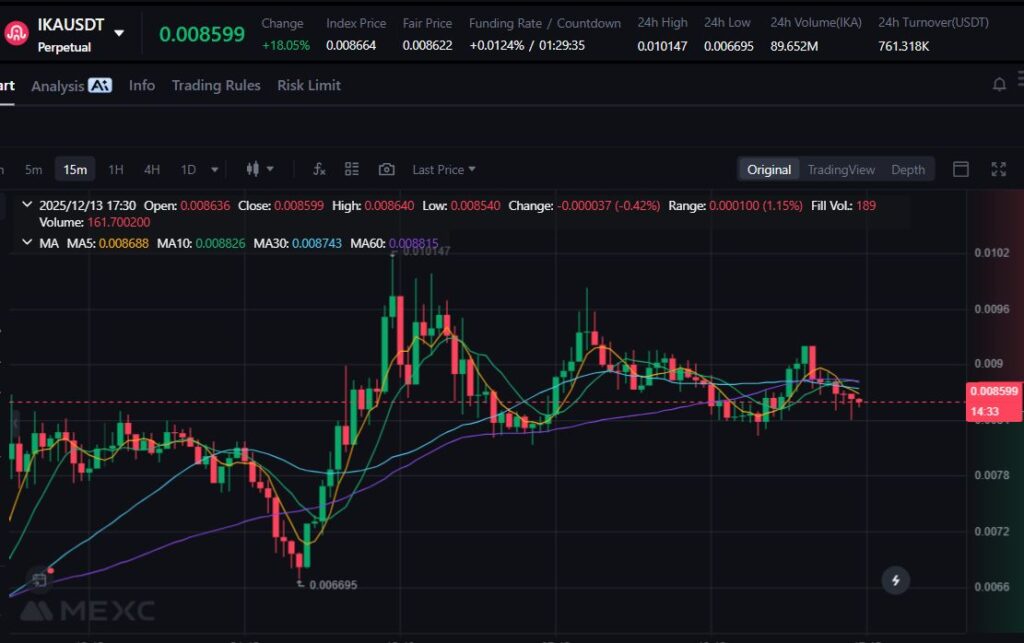Select the 4H timeframe
Screen dimensions: 1024x643
(x=152, y=169)
